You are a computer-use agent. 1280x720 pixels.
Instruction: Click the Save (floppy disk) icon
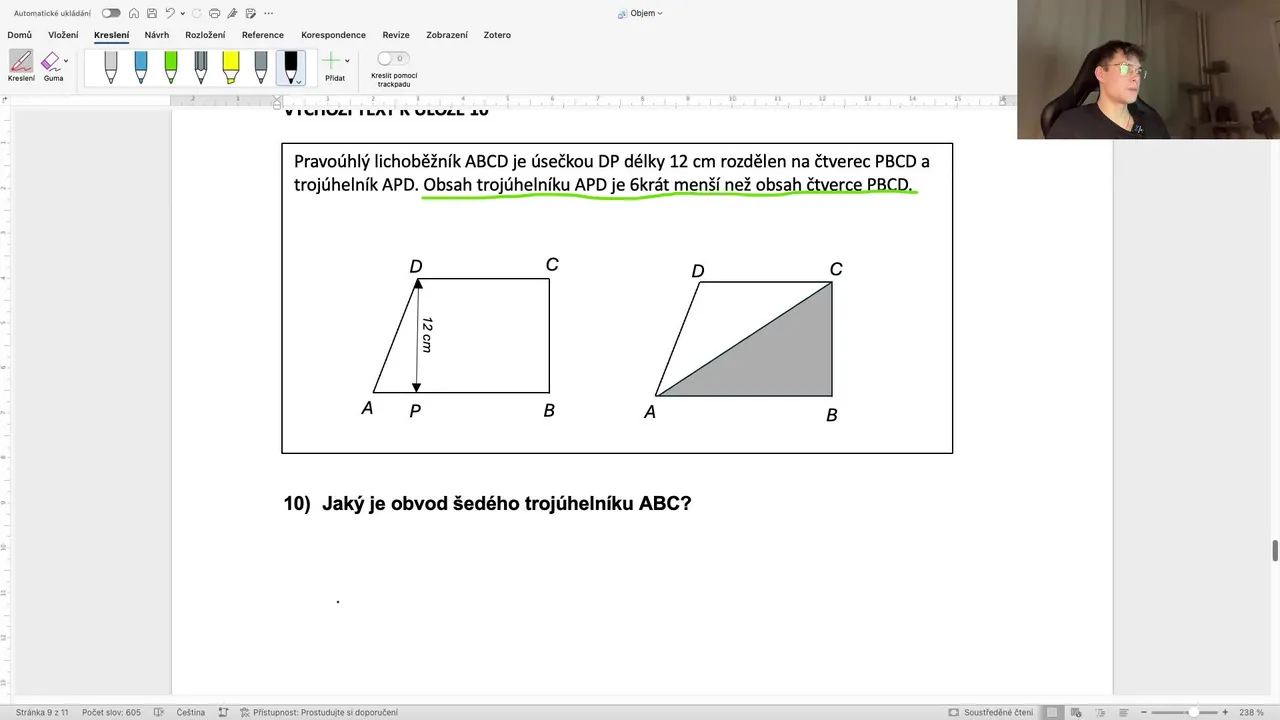pyautogui.click(x=151, y=13)
